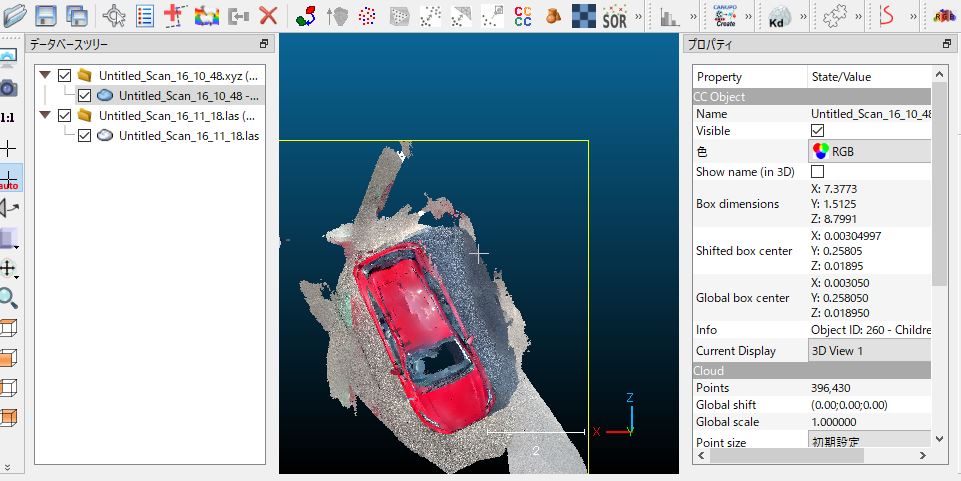Delete selected entity with red X icon
The width and height of the screenshot is (961, 481).
(268, 15)
